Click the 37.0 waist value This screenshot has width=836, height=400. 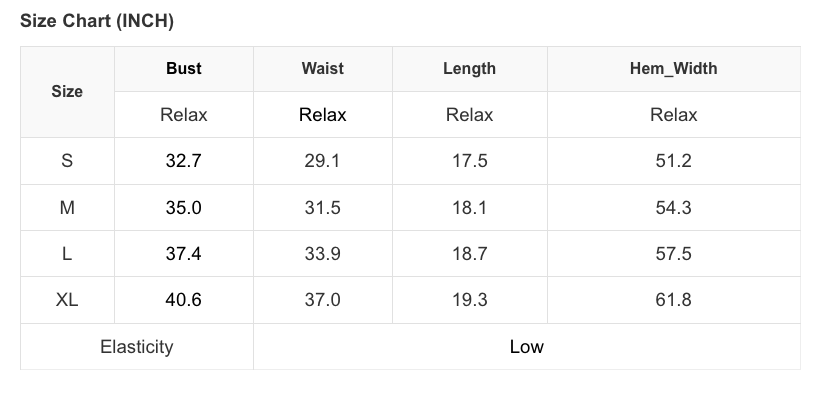pyautogui.click(x=322, y=300)
